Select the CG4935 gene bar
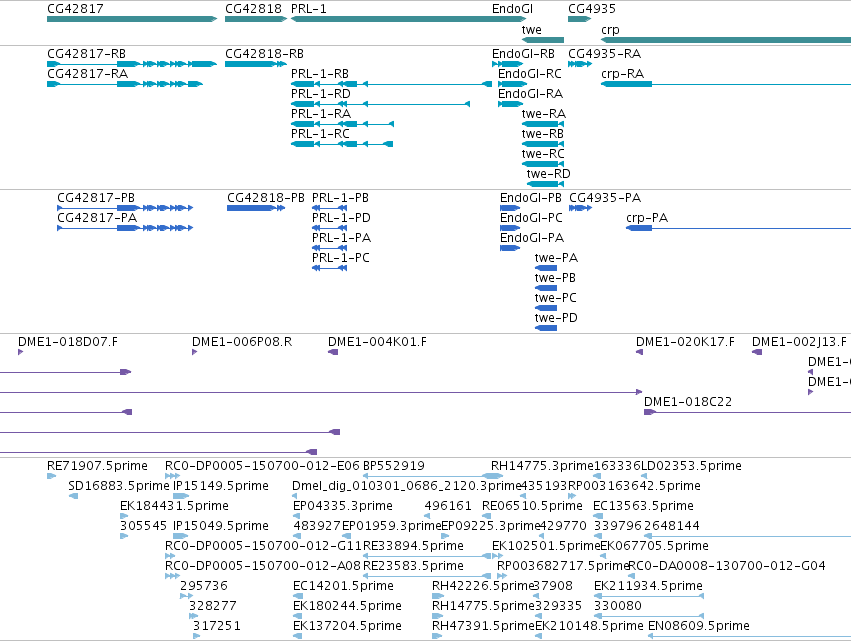 [x=580, y=19]
